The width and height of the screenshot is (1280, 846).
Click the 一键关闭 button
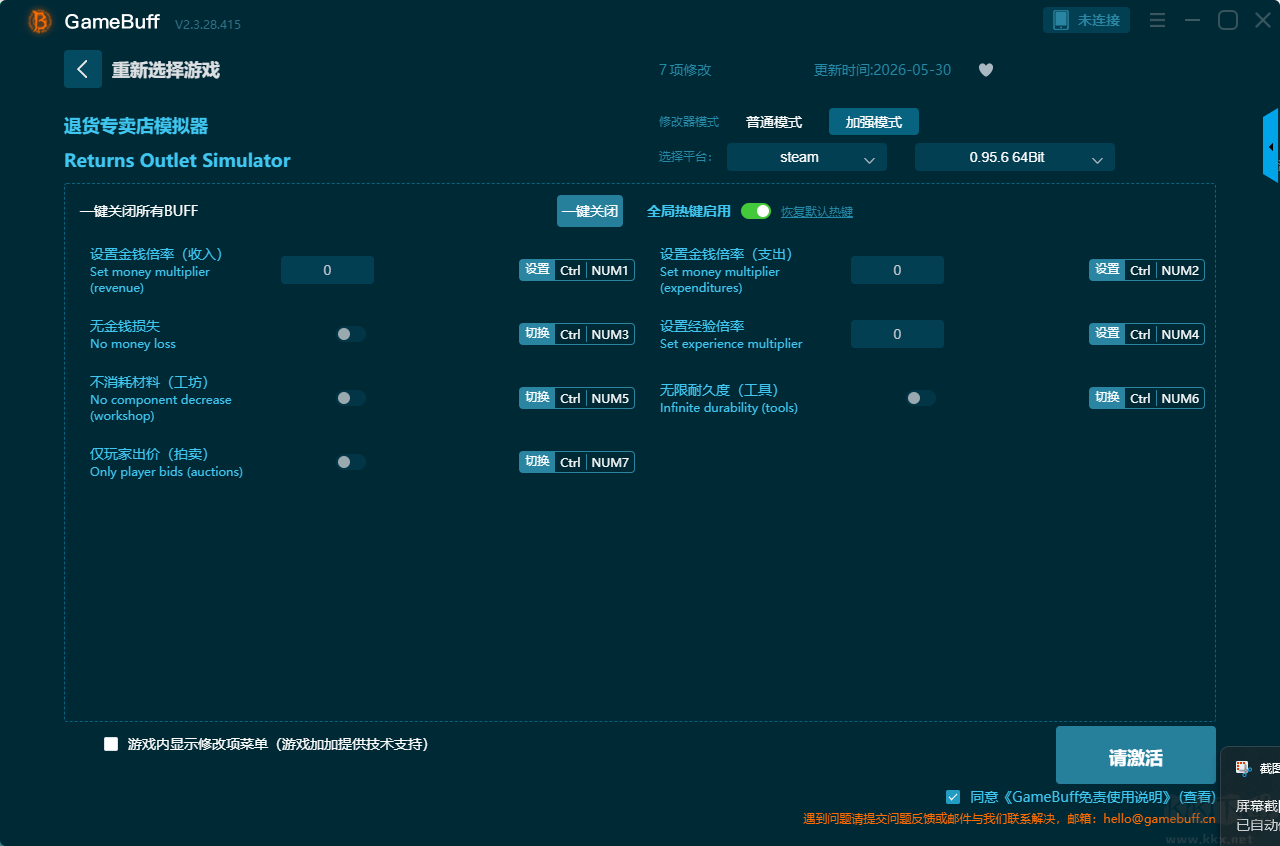tap(590, 211)
